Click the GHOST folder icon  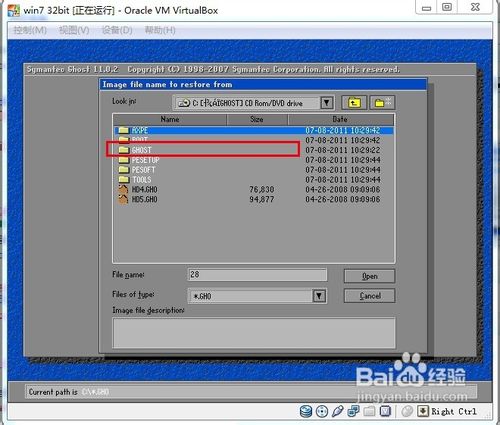(124, 150)
